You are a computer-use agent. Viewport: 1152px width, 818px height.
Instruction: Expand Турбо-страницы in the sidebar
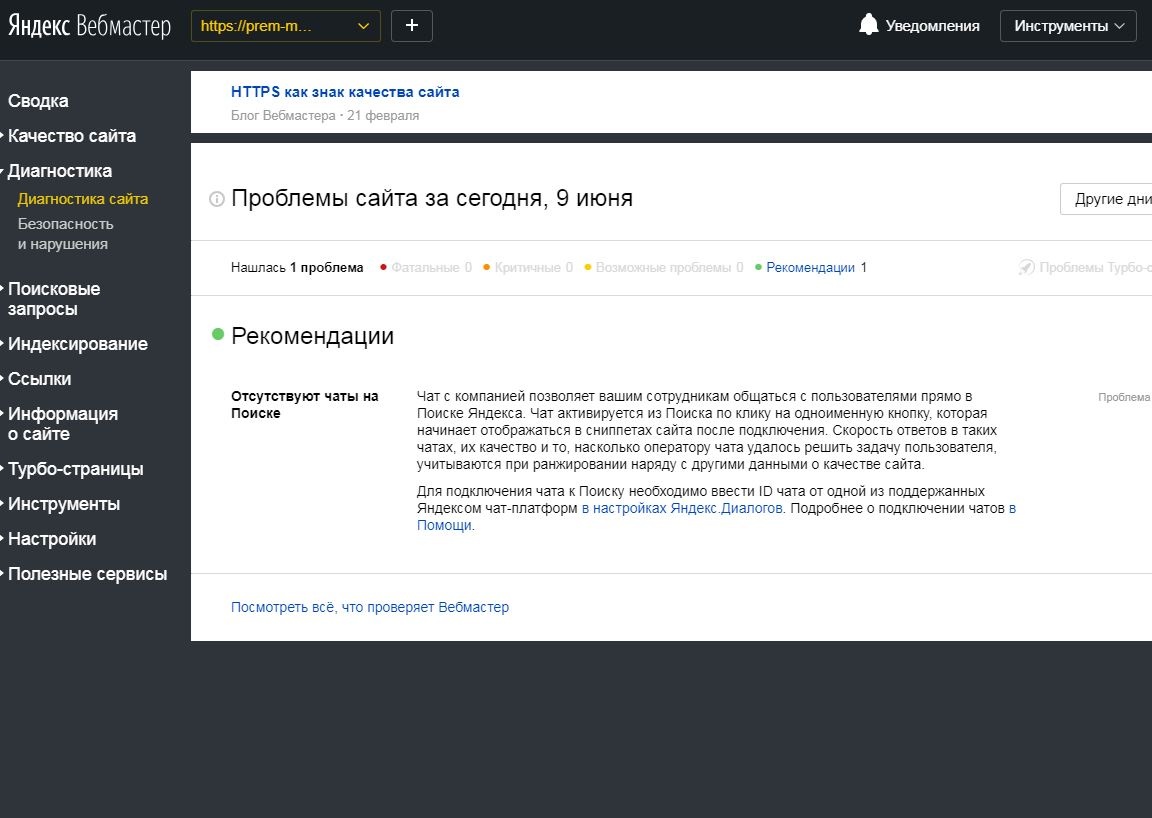(75, 469)
